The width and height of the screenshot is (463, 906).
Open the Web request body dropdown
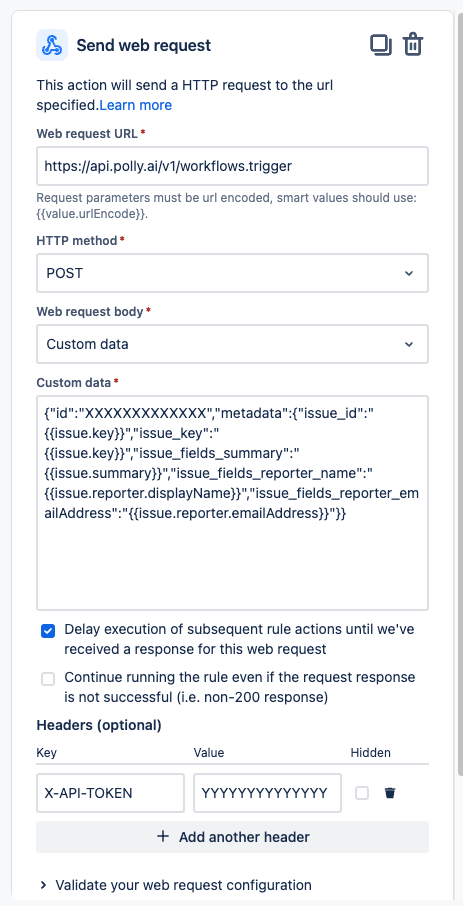[232, 344]
